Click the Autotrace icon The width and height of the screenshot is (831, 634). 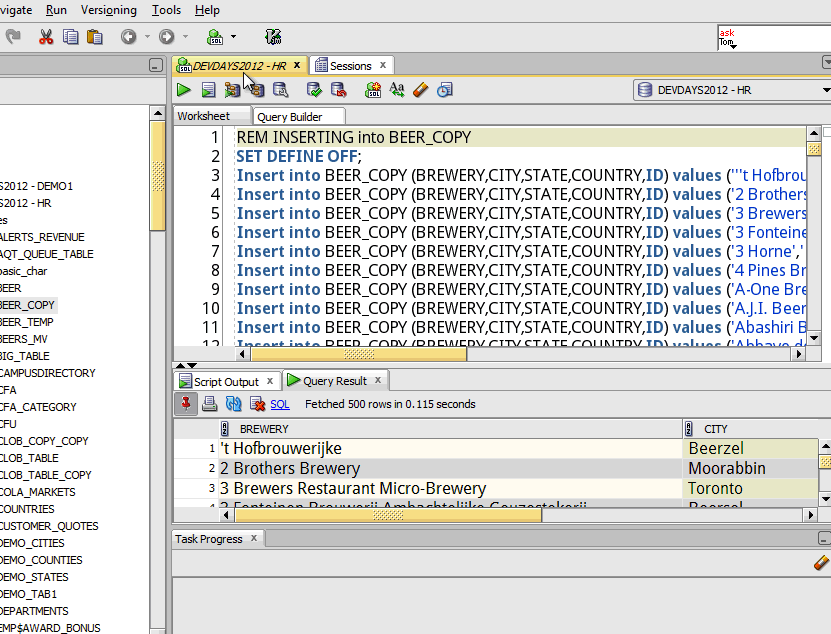(257, 90)
